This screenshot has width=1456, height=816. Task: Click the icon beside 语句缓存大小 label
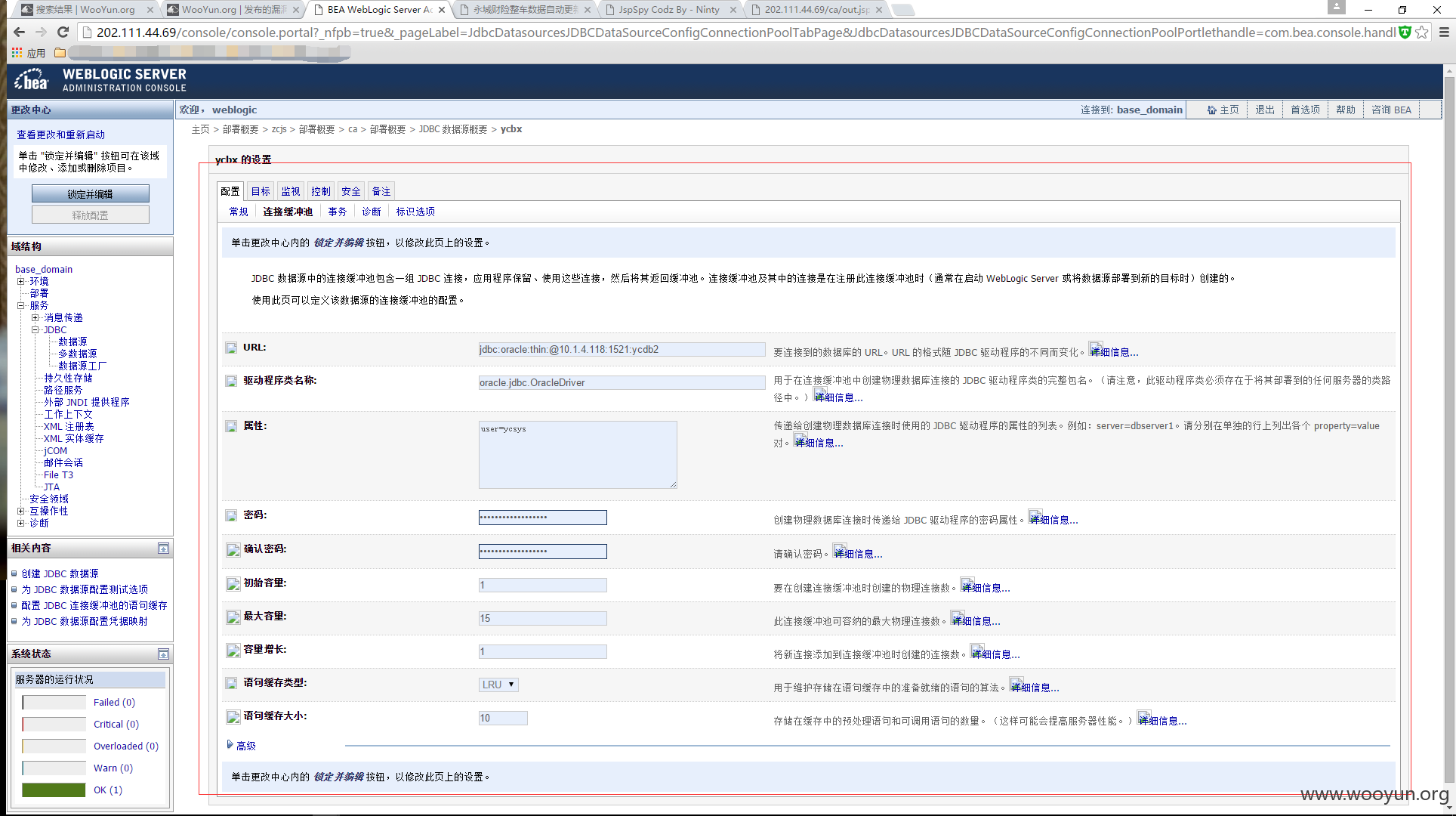[233, 716]
